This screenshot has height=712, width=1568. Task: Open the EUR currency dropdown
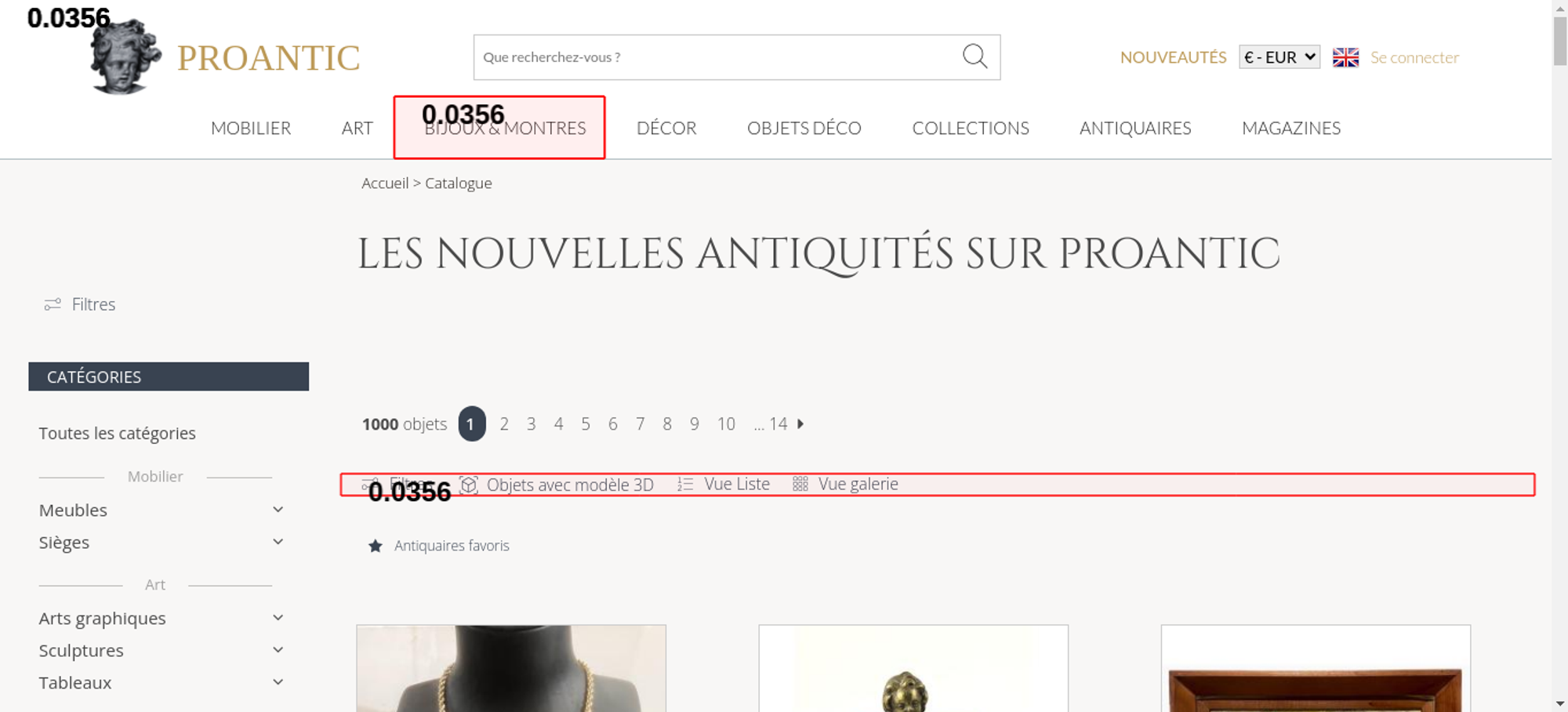pos(1279,57)
